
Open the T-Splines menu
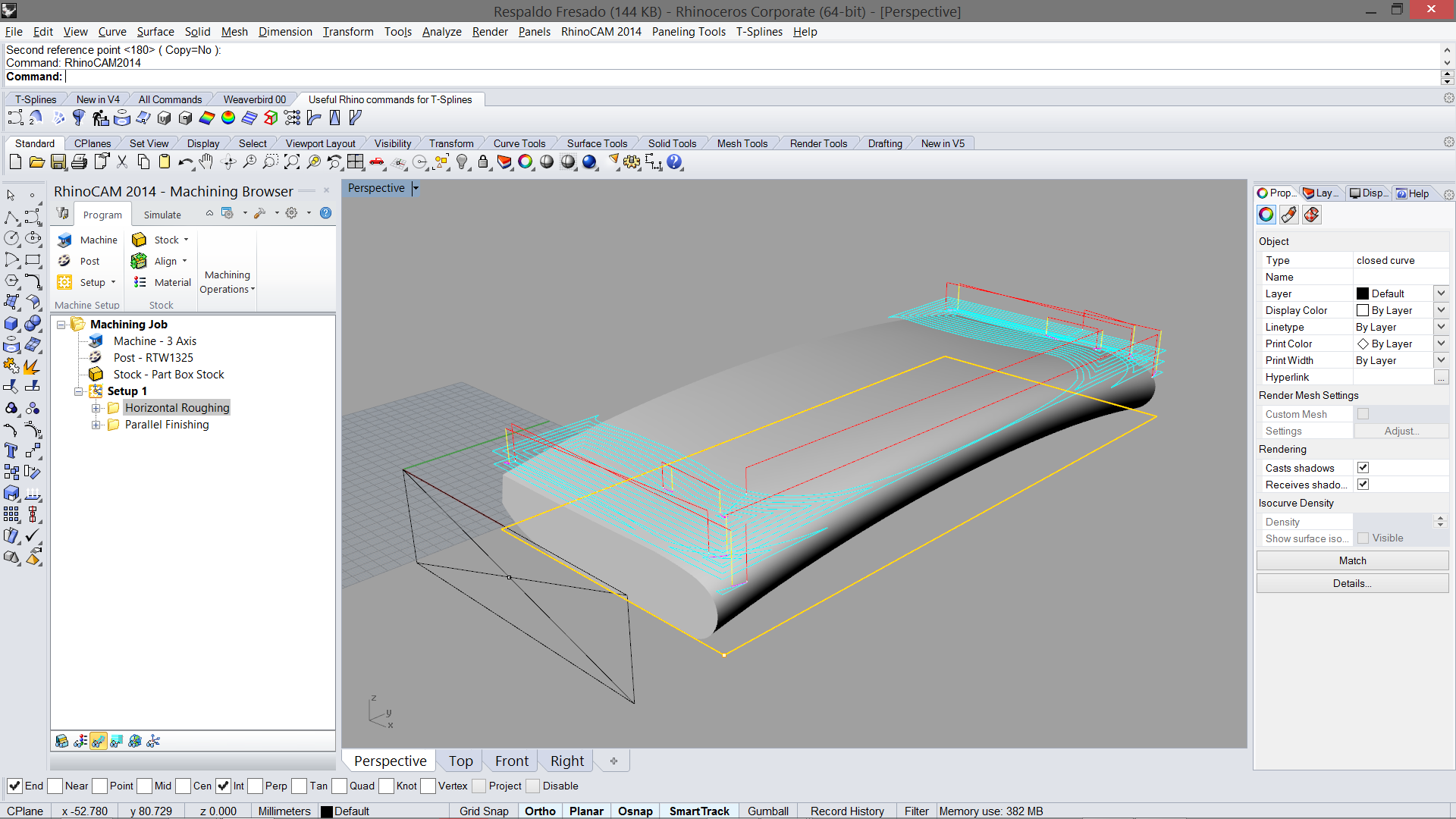coord(759,32)
